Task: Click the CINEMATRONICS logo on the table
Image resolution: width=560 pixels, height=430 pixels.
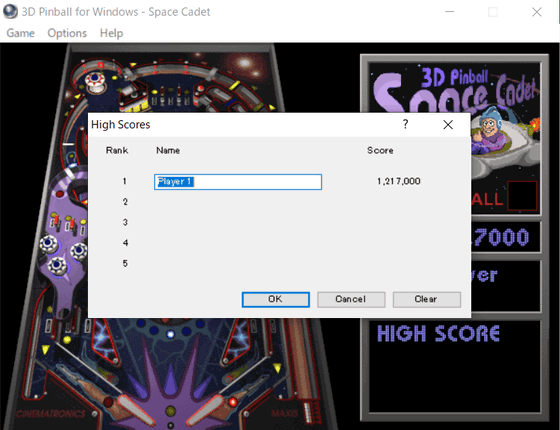Action: coord(50,414)
